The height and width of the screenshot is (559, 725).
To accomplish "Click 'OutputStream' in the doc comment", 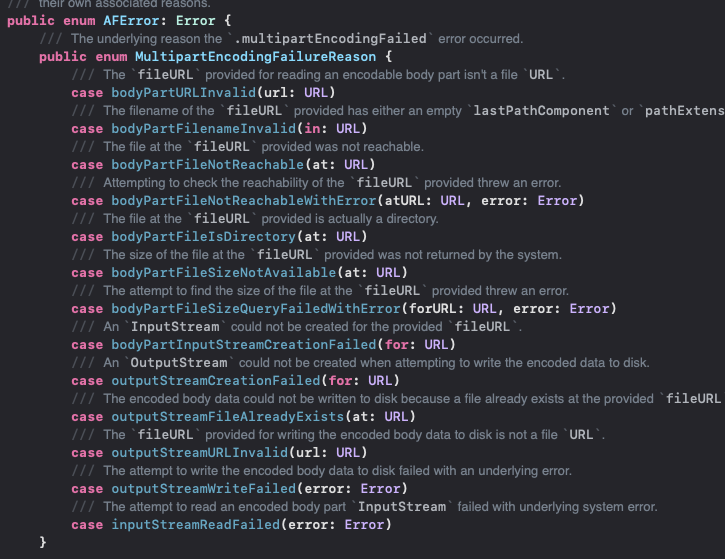I will click(x=179, y=363).
